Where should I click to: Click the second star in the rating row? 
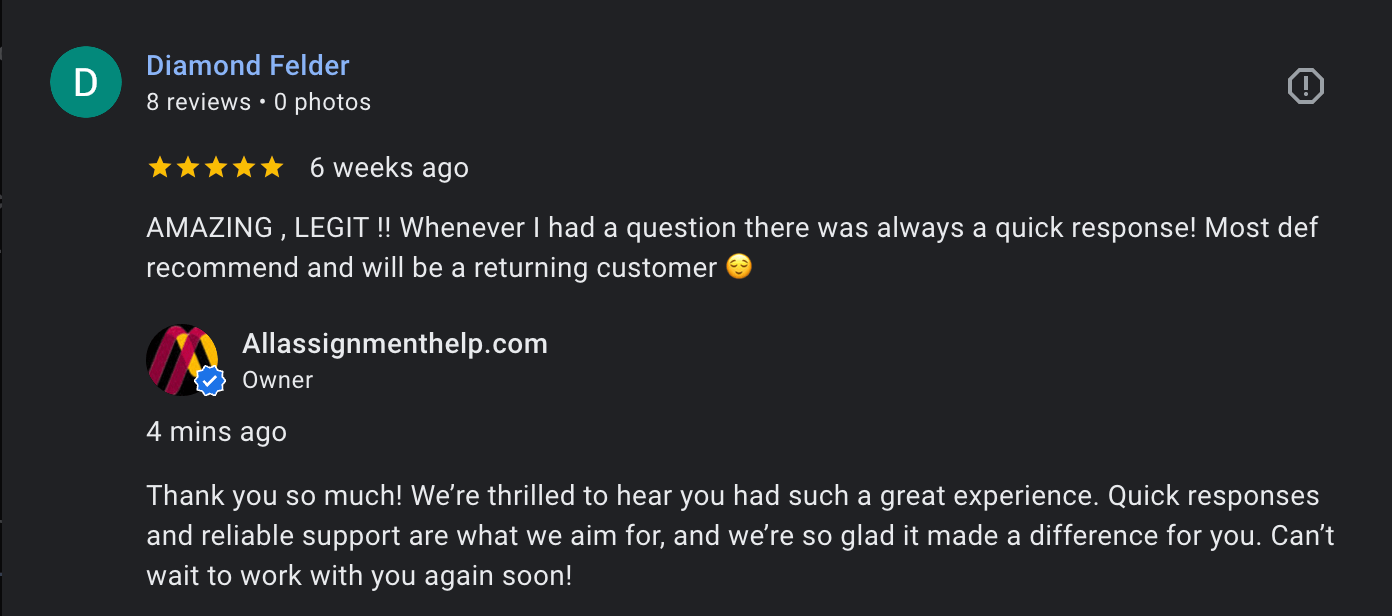point(188,167)
